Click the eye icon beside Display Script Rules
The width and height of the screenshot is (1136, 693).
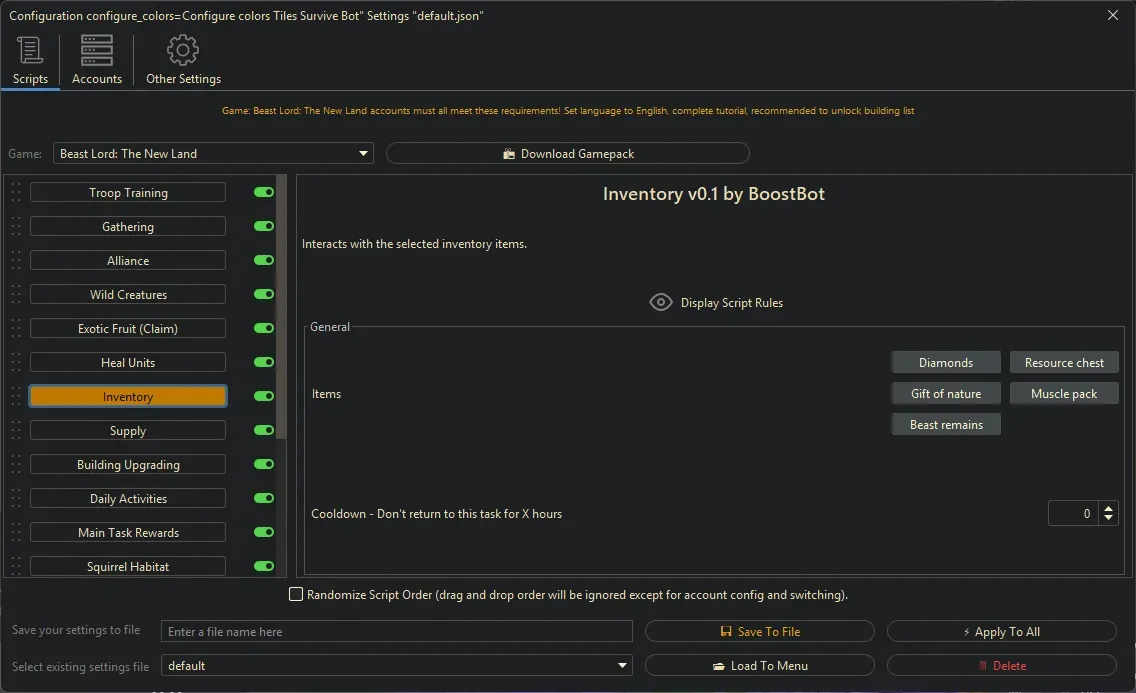[x=660, y=302]
